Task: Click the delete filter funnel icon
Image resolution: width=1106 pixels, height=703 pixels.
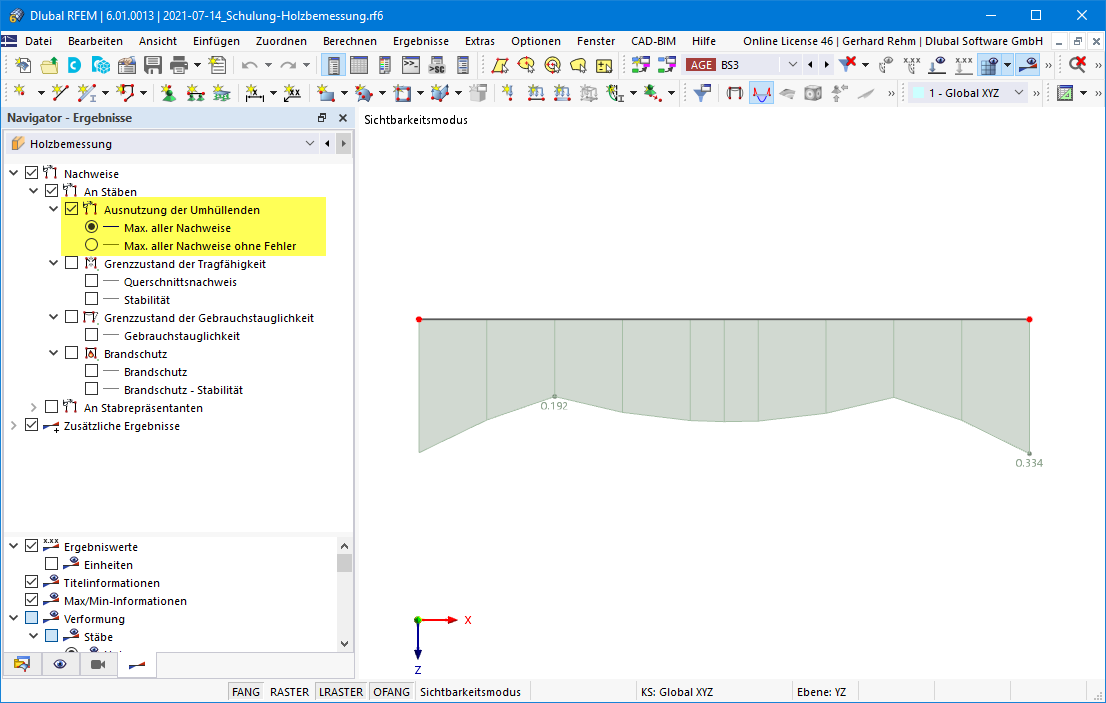Action: (847, 66)
